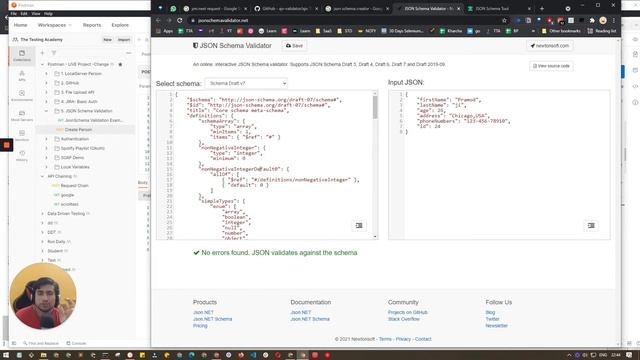This screenshot has height=360, width=640.
Task: Open File menu in Postman
Action: pos(13,13)
